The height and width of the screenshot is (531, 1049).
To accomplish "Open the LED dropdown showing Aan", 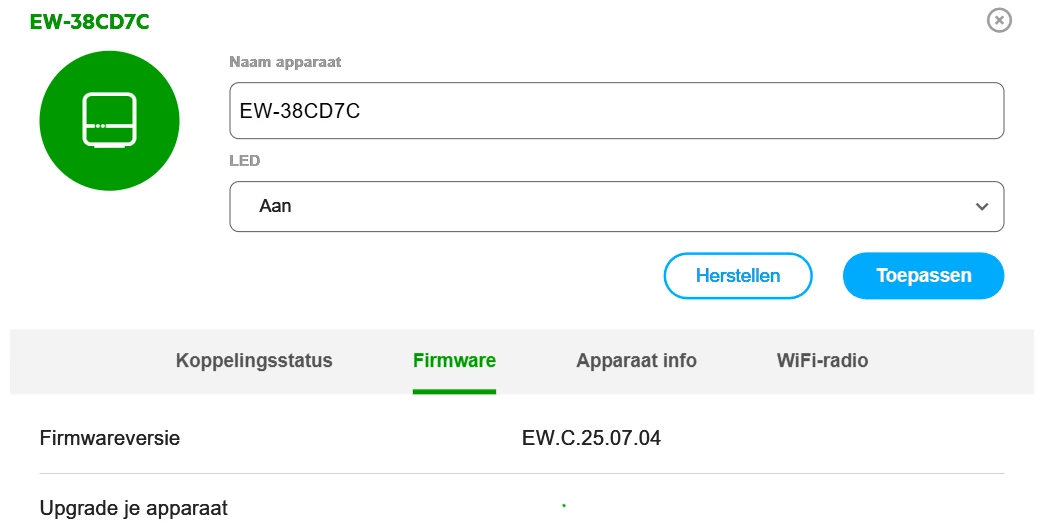I will [x=616, y=206].
